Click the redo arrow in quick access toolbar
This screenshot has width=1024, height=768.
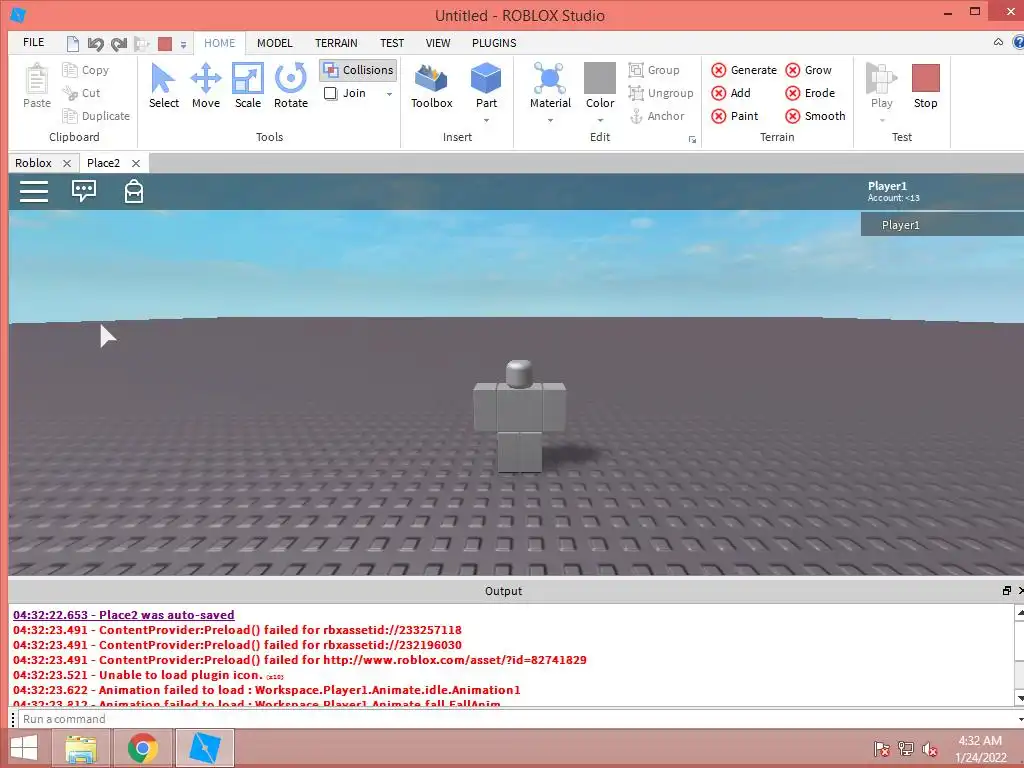119,44
